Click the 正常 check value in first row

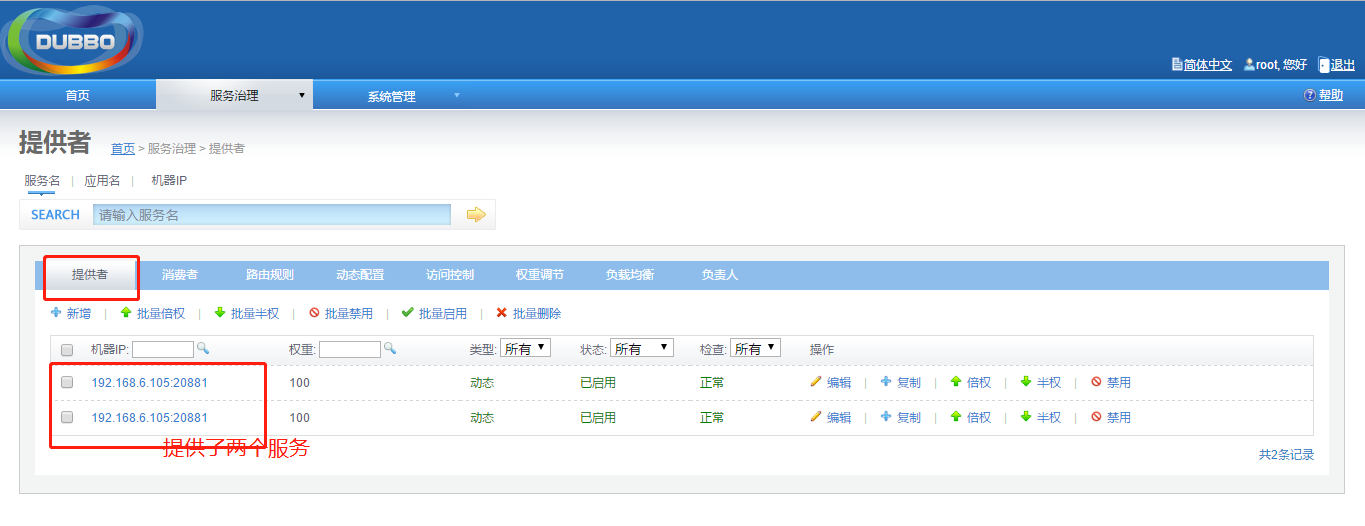(x=712, y=383)
